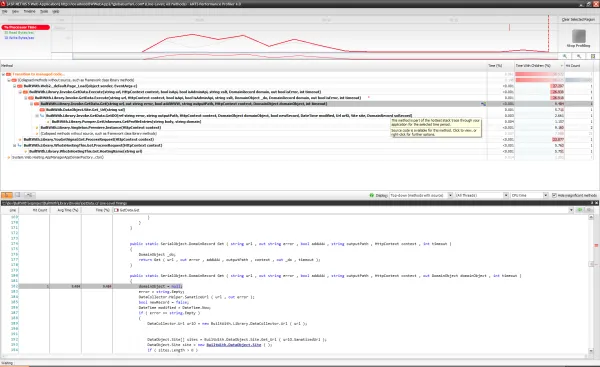Click the Stop Profiling button icon
The height and width of the screenshot is (367, 600).
click(579, 36)
